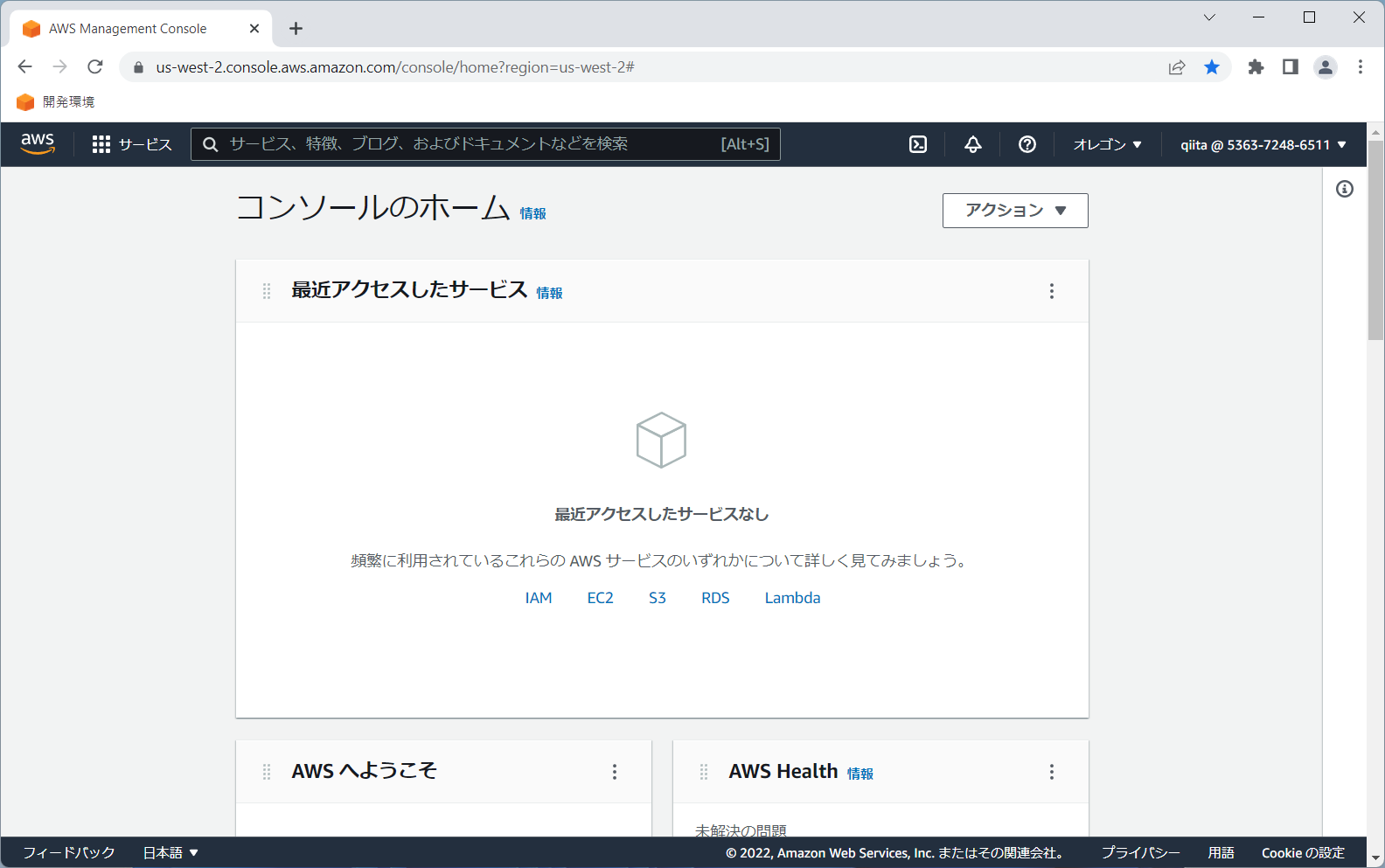The image size is (1385, 868).
Task: Open AWS CloudShell terminal icon
Action: (918, 144)
